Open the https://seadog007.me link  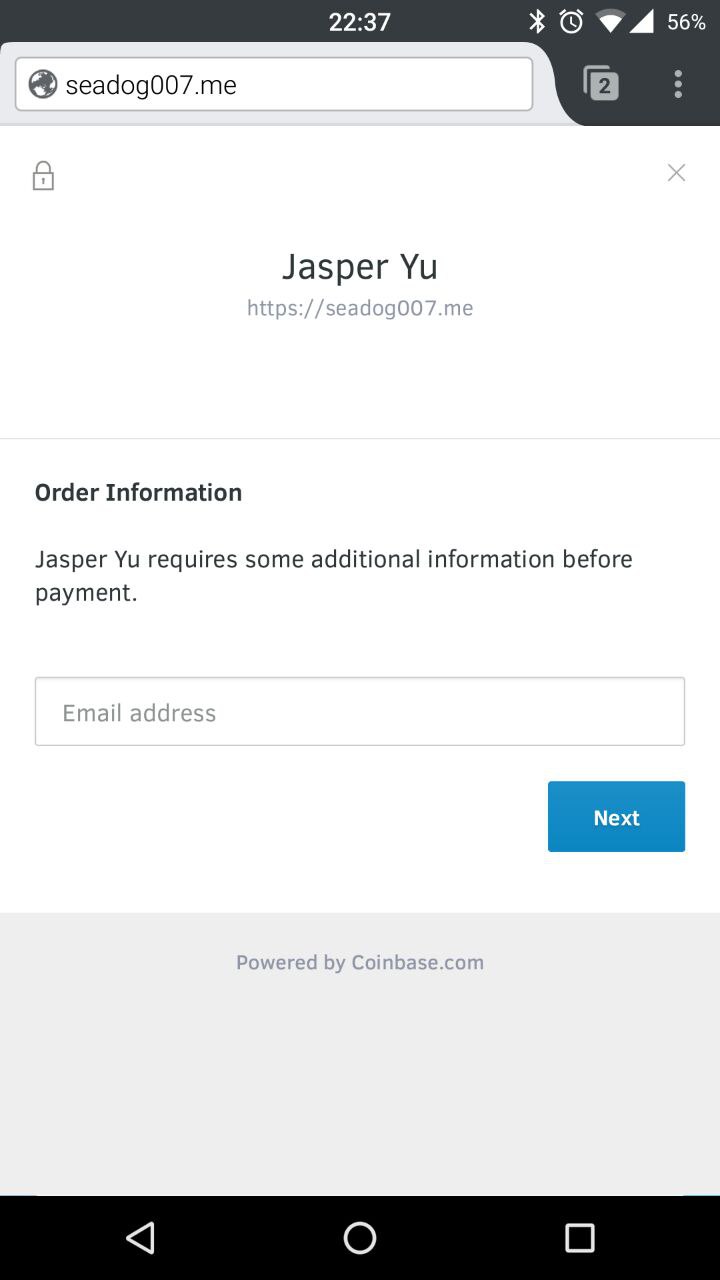[360, 308]
